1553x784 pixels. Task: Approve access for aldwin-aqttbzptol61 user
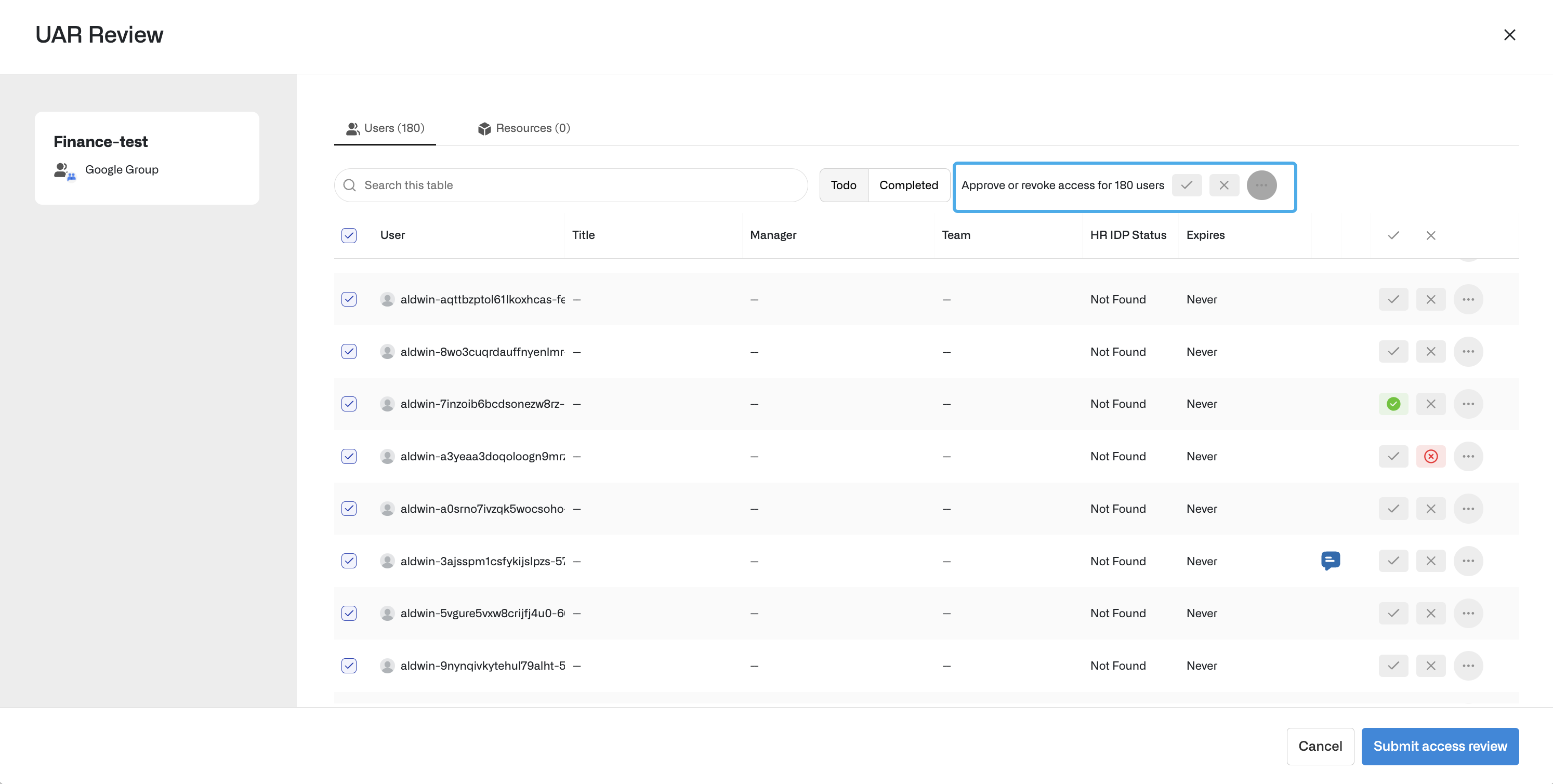1392,299
